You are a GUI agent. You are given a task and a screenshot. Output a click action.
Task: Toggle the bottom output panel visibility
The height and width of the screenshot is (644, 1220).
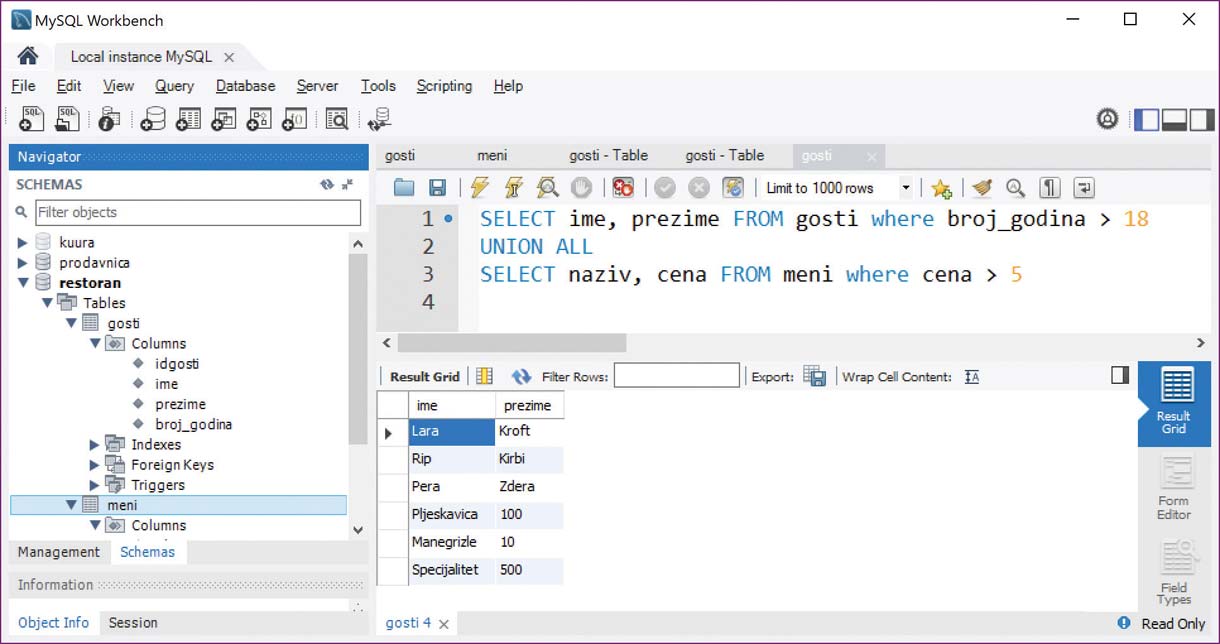1174,120
